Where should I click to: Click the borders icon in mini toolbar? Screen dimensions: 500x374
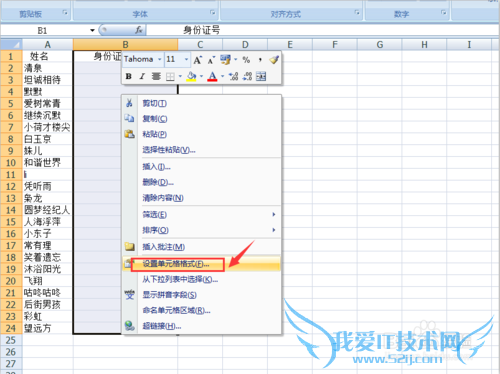pos(170,77)
